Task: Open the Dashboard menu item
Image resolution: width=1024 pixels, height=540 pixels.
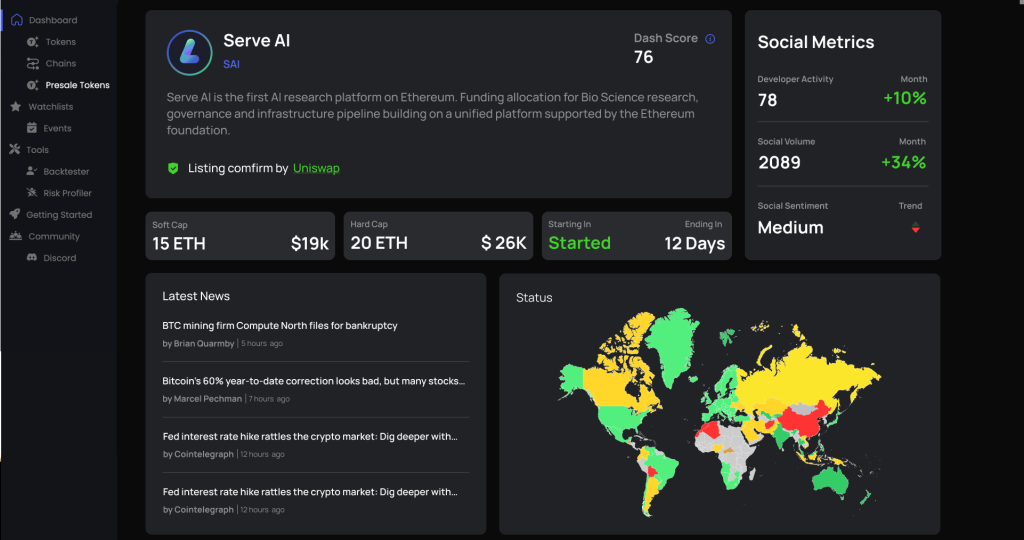Action: 53,20
